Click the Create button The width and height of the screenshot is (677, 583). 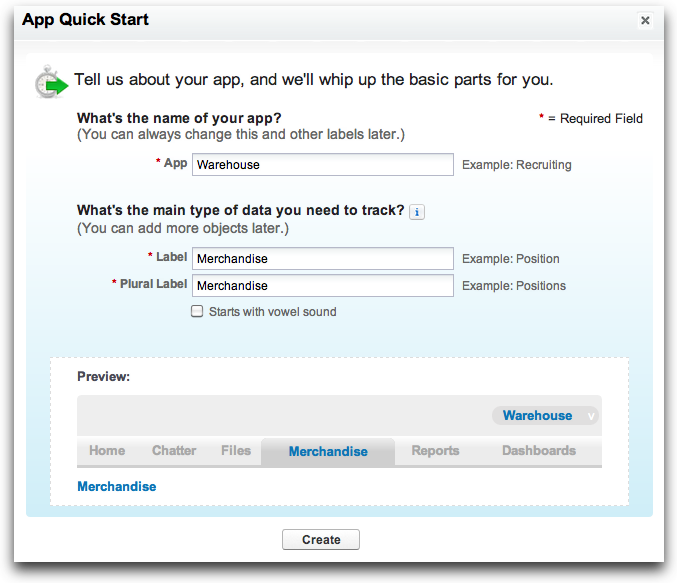point(321,539)
